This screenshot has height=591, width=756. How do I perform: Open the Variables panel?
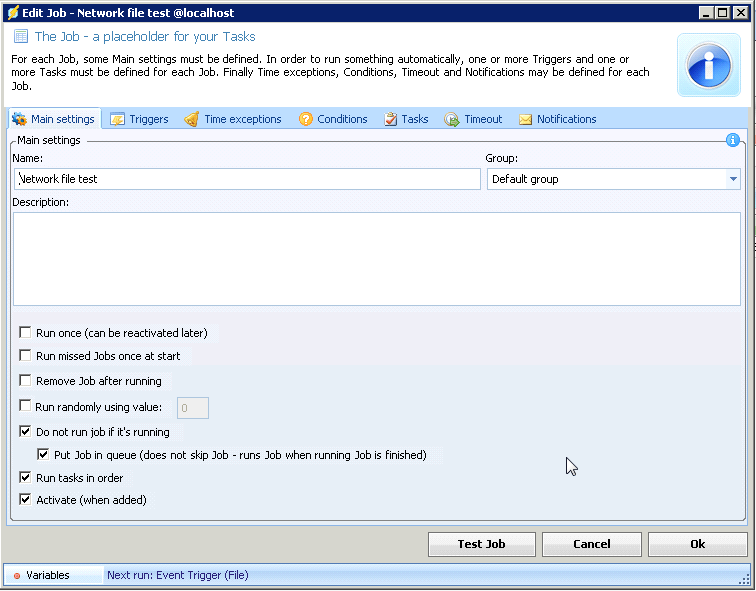coord(47,575)
